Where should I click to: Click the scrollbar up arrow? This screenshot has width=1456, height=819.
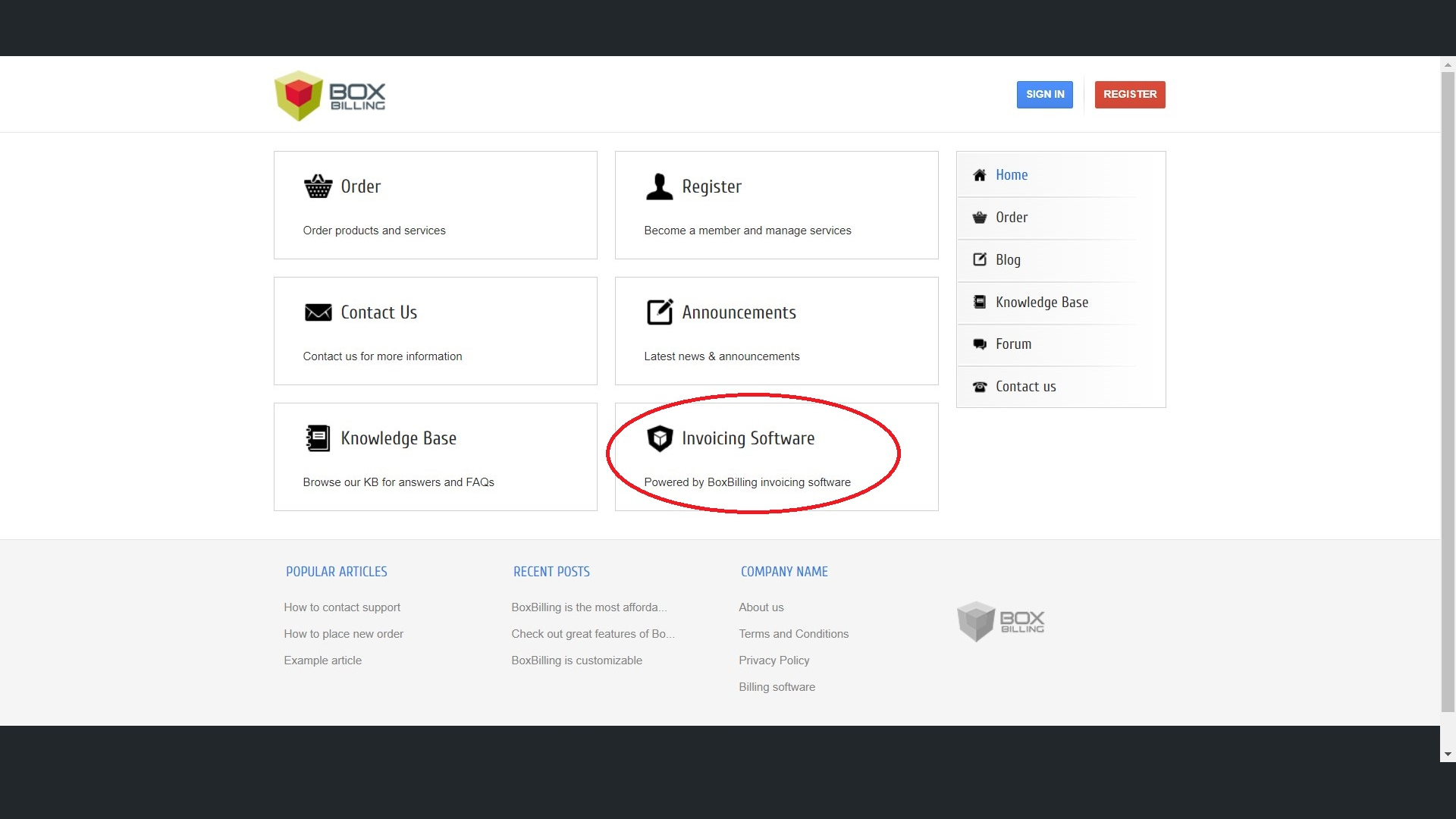pyautogui.click(x=1448, y=64)
